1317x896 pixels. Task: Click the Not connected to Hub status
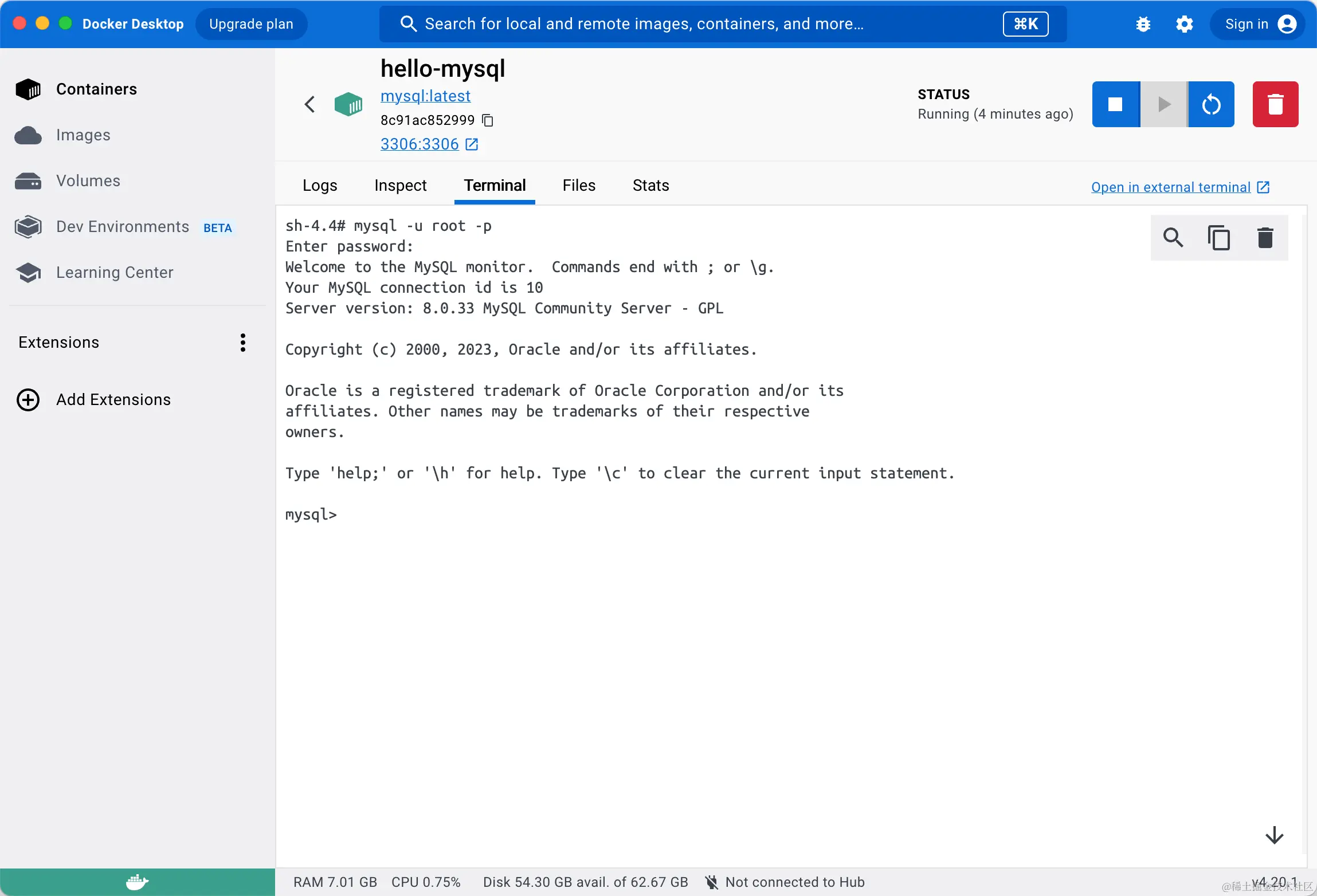click(x=795, y=882)
